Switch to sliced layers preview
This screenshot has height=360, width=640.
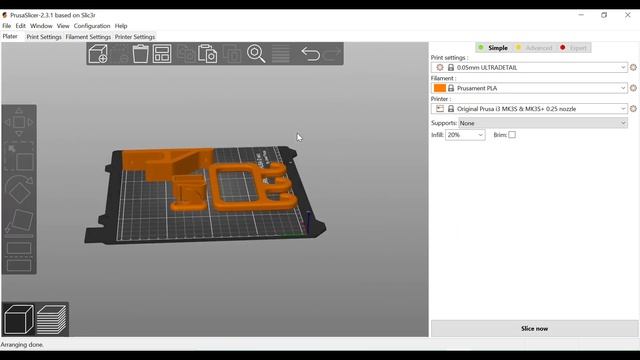52,319
